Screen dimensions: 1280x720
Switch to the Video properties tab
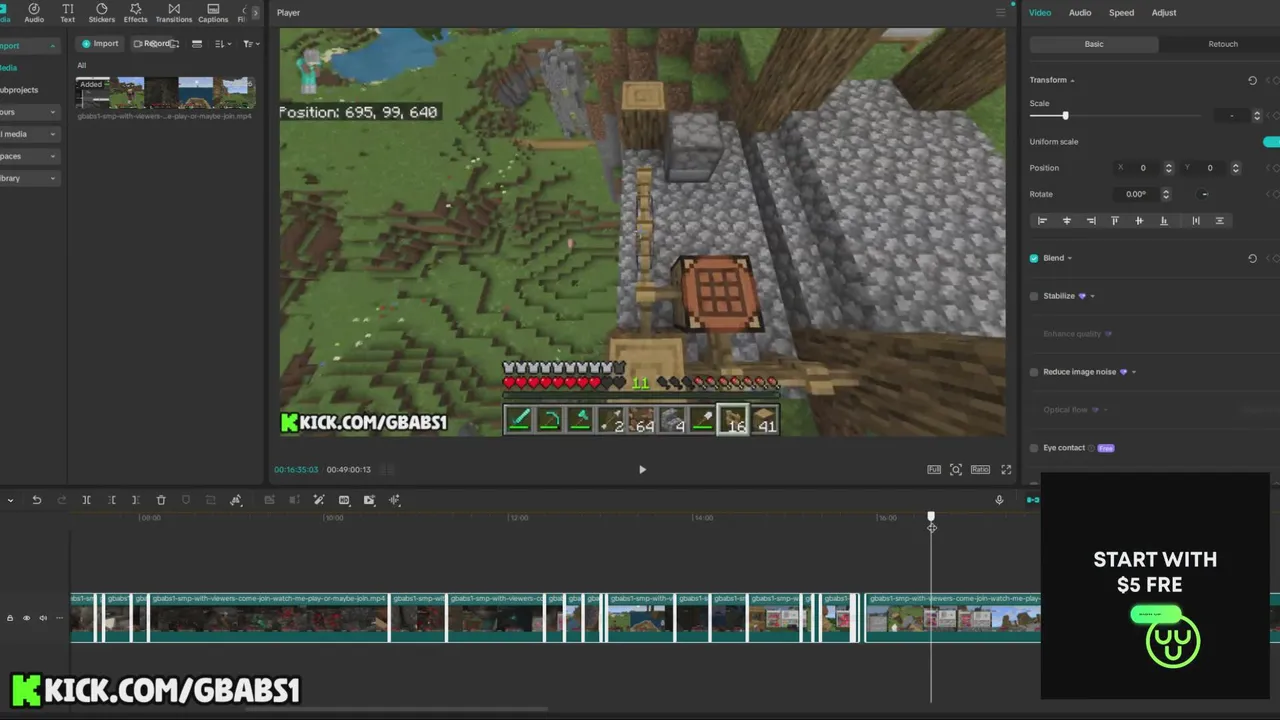tap(1040, 13)
